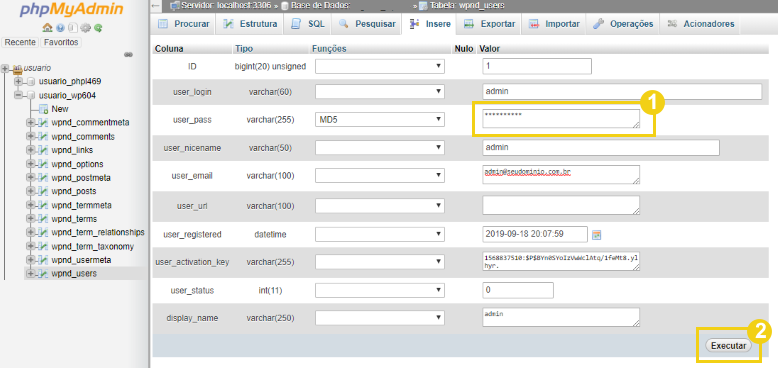Open navigation settings gear icon

point(85,28)
